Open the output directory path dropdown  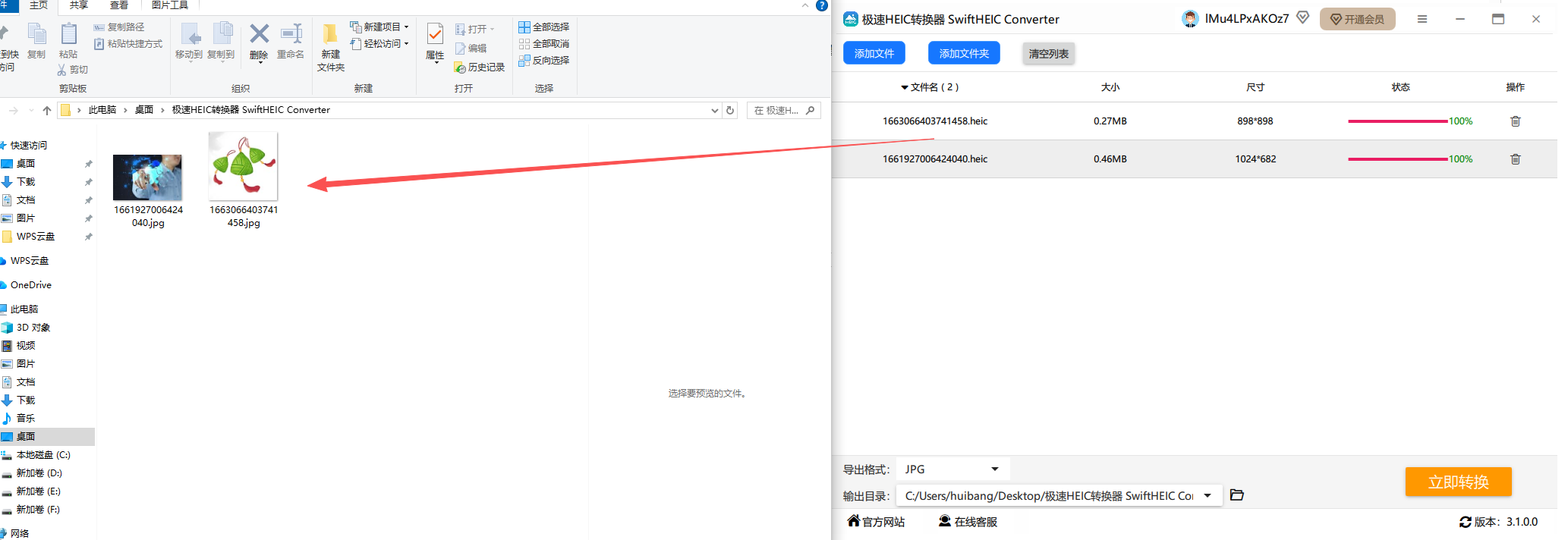(1207, 496)
